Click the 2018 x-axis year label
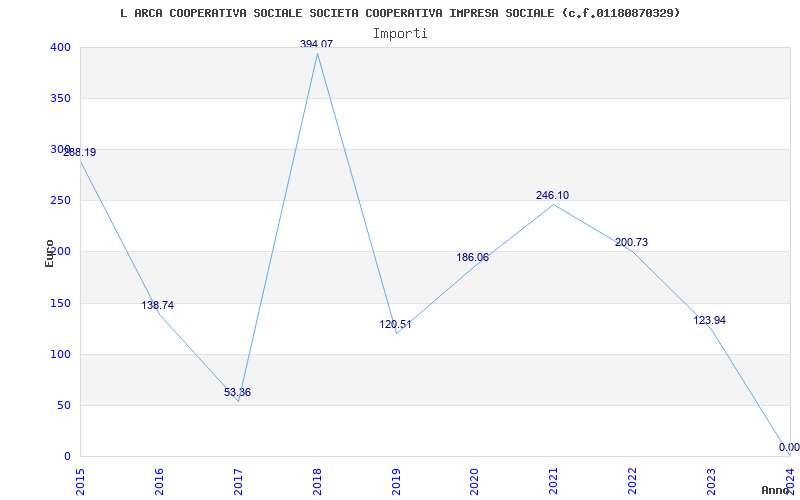 click(x=317, y=481)
